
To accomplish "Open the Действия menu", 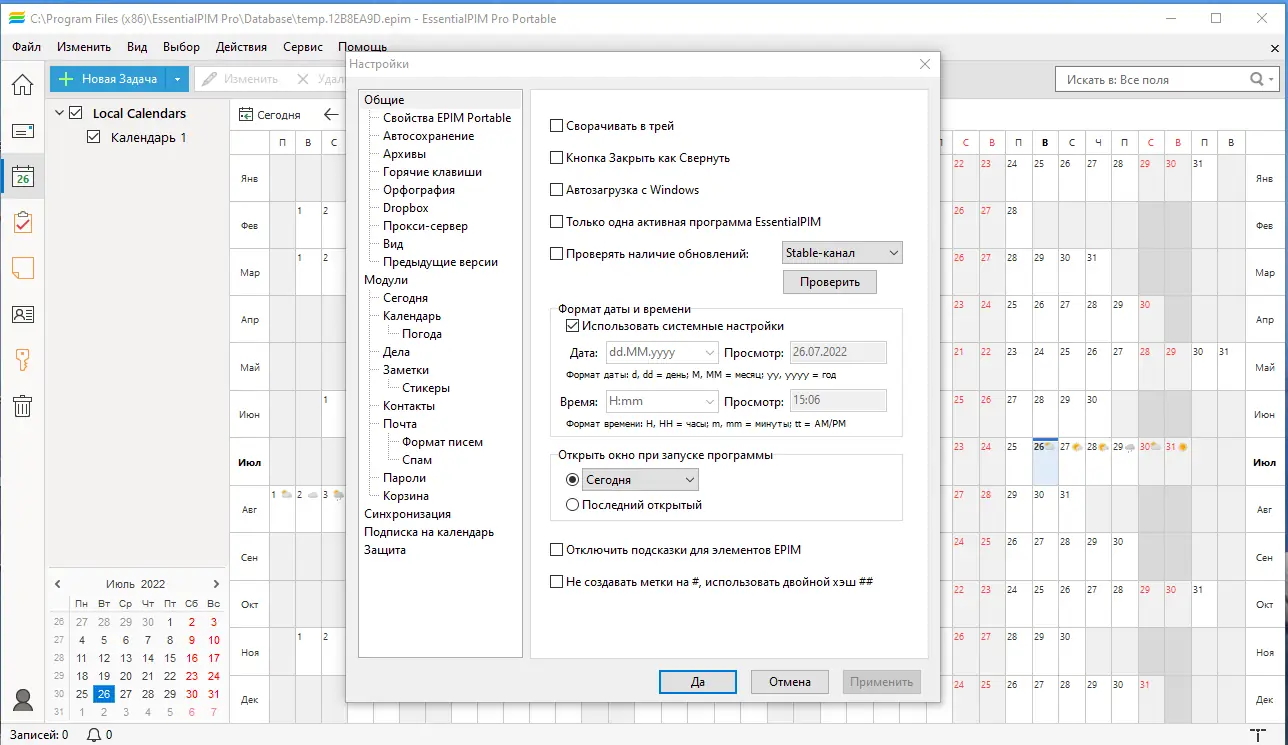I will click(x=241, y=47).
